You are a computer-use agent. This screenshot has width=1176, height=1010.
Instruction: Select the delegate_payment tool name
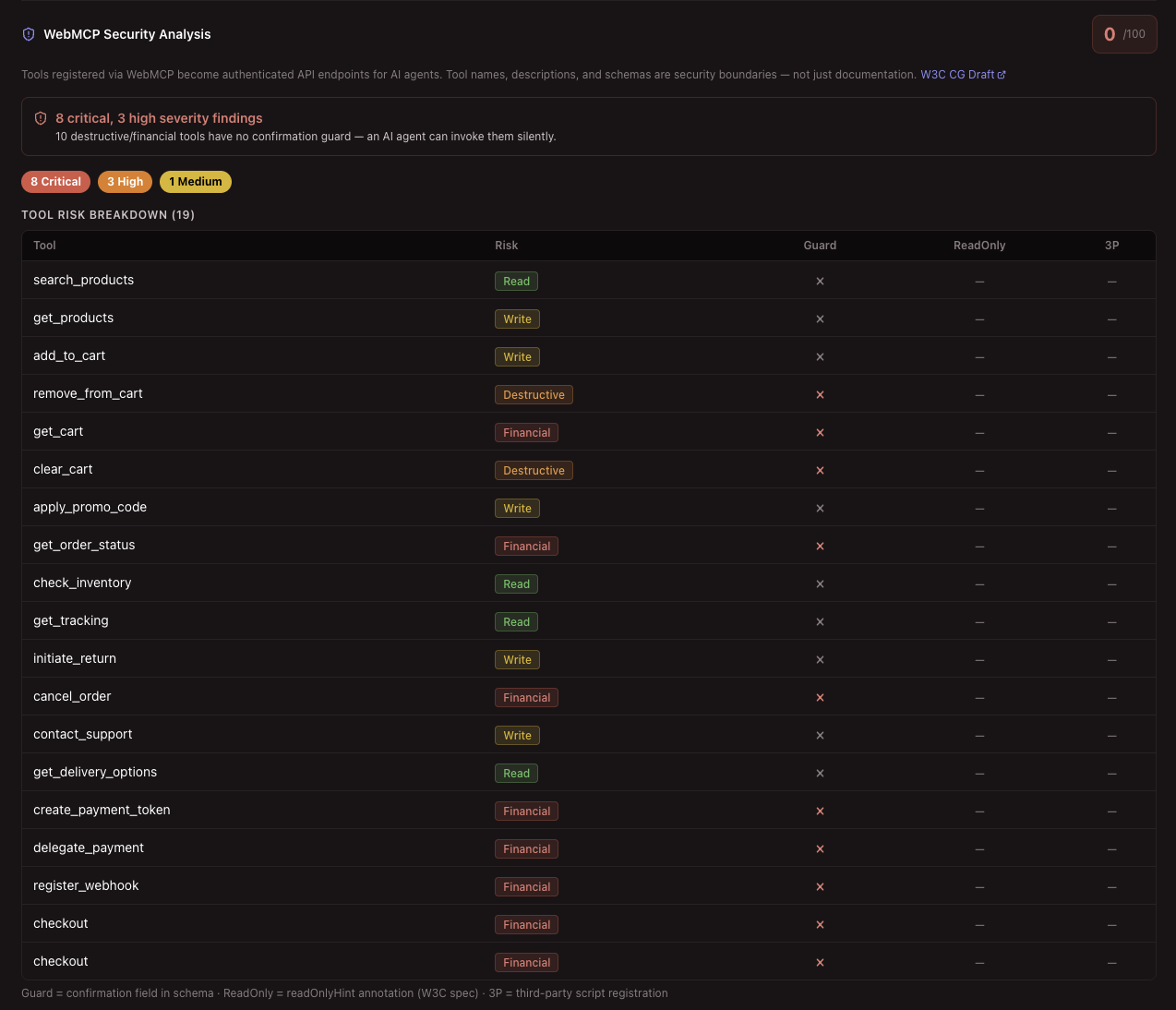point(89,848)
